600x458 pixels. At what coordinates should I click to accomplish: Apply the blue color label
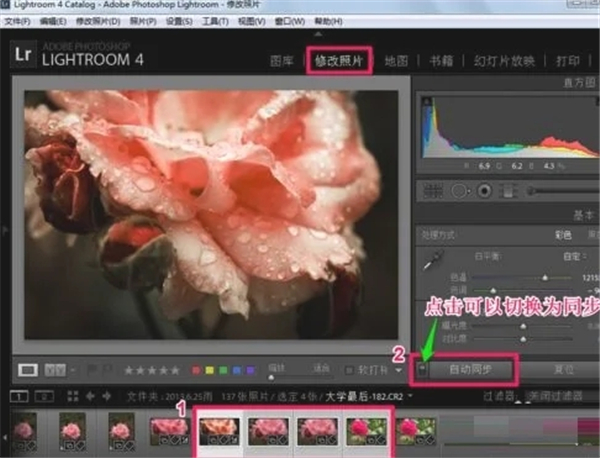[x=237, y=370]
